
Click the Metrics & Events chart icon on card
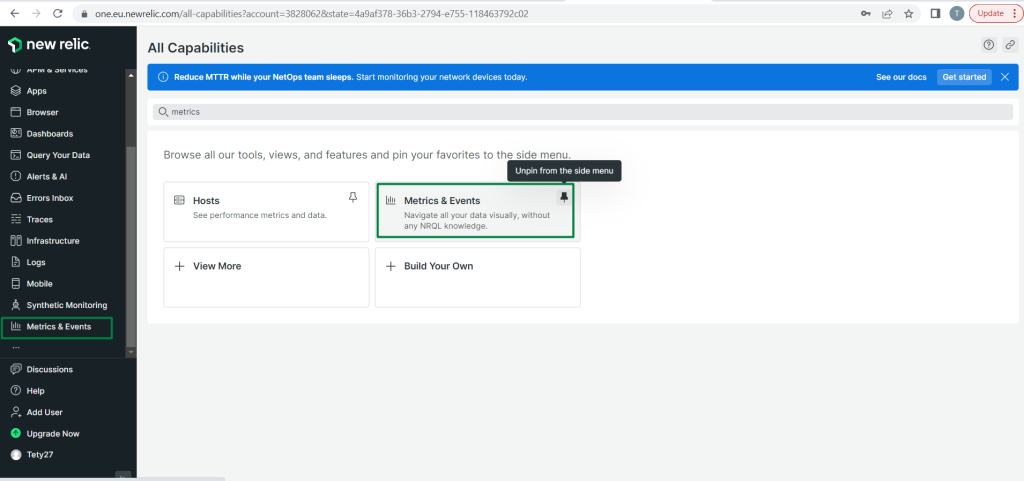pyautogui.click(x=391, y=200)
